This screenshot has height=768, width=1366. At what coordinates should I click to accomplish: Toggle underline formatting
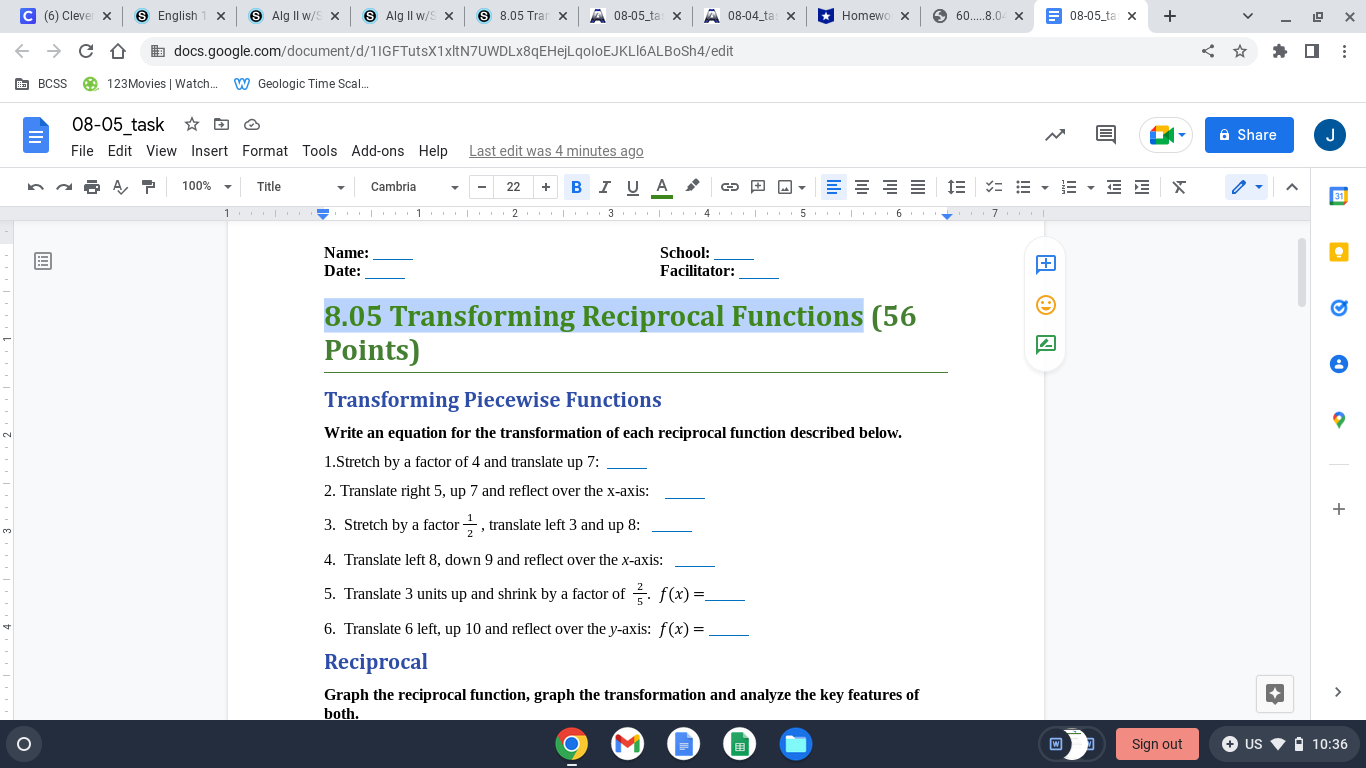click(x=631, y=187)
